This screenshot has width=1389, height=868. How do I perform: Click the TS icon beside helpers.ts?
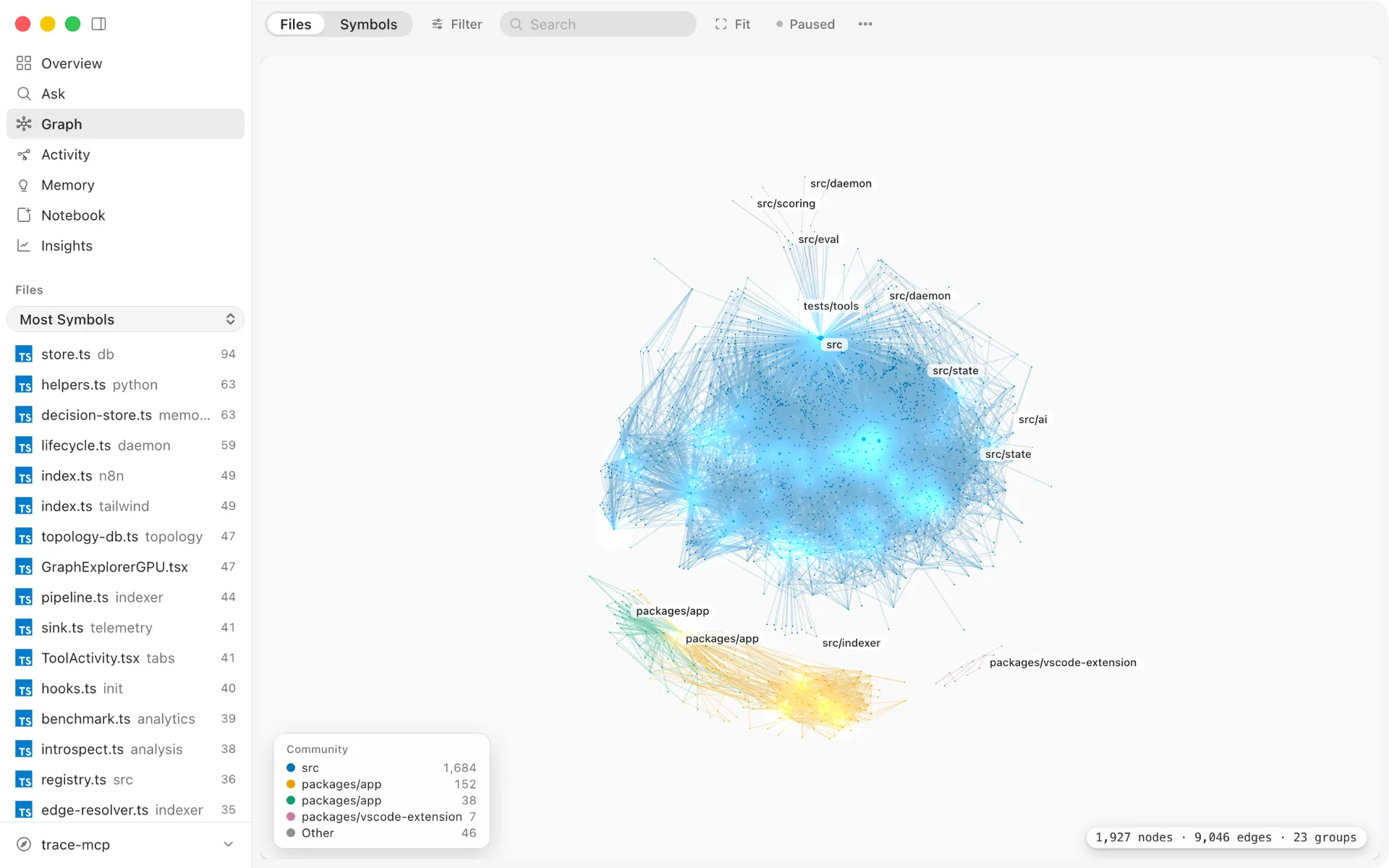click(x=24, y=385)
